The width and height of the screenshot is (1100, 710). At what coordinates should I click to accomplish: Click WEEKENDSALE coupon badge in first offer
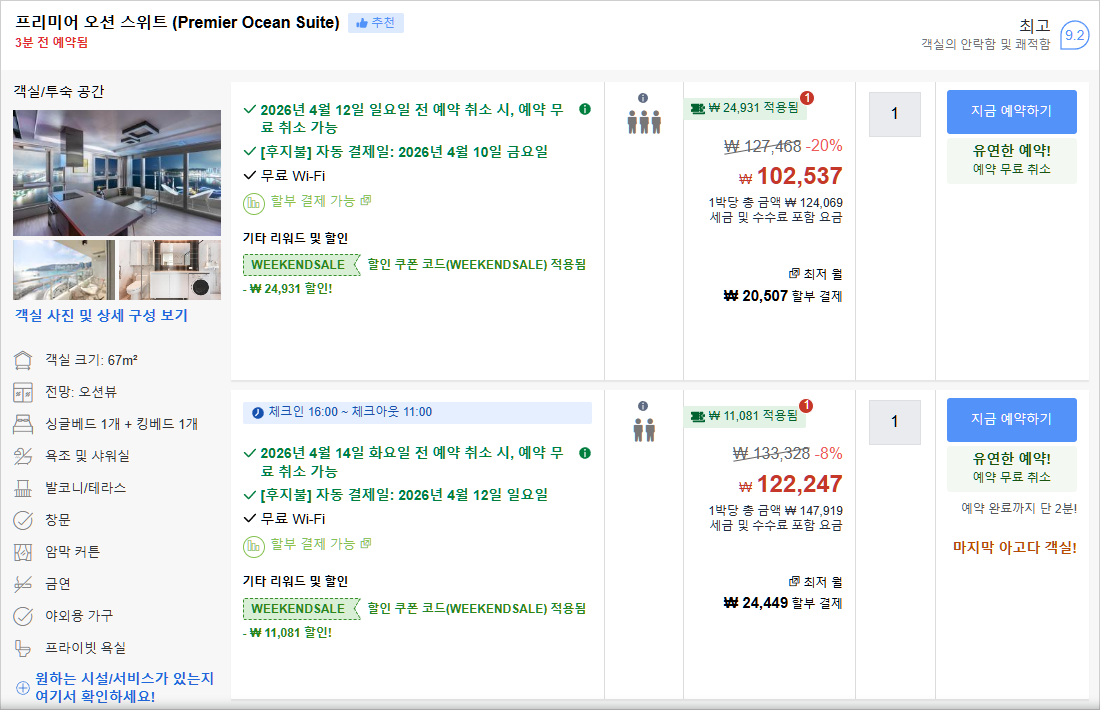(300, 265)
